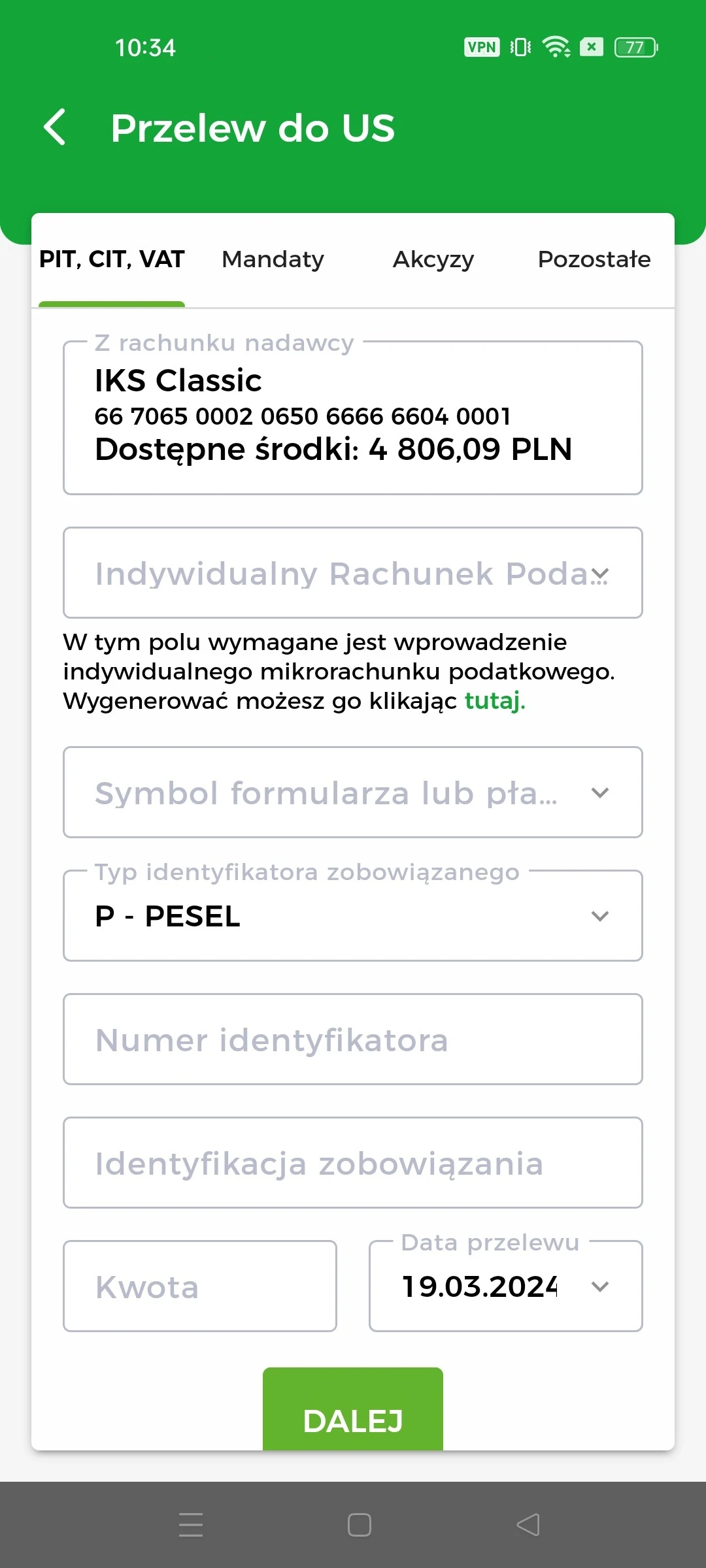706x1568 pixels.
Task: Switch to the Akcyzy tab
Action: 433,259
